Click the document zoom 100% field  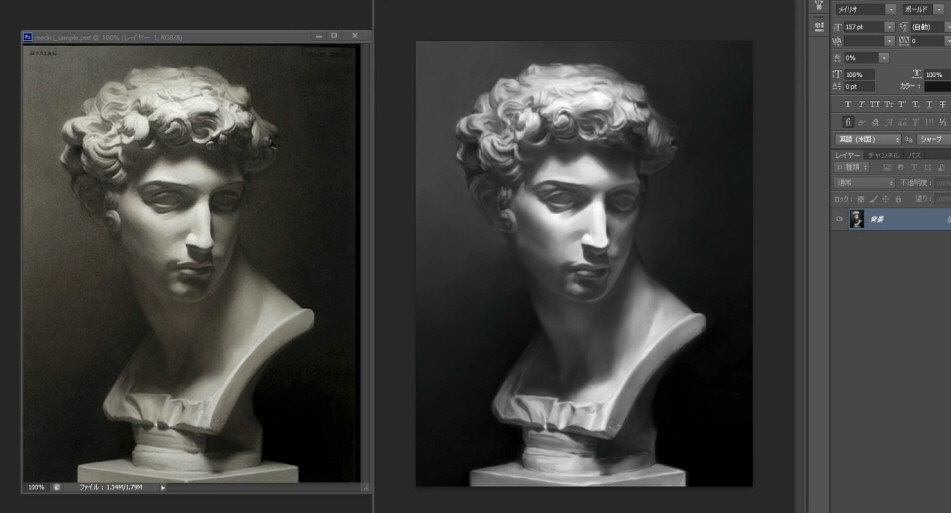click(x=36, y=488)
